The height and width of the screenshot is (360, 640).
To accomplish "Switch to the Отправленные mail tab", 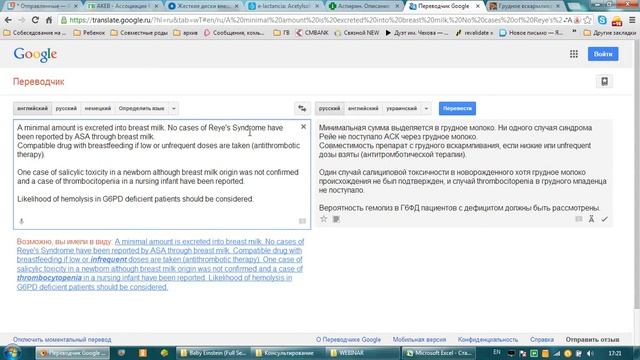I will [x=42, y=6].
